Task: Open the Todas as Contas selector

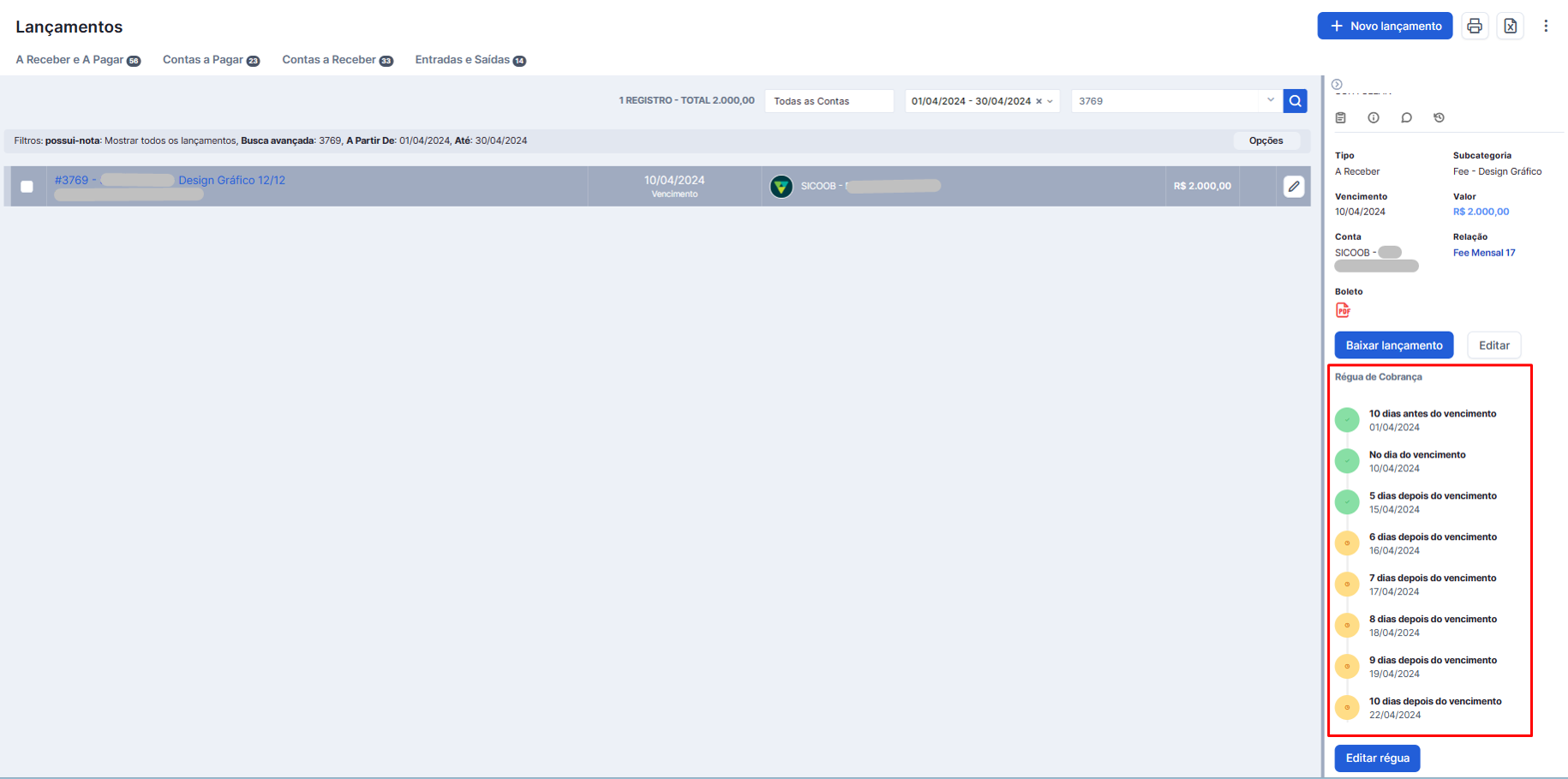Action: pyautogui.click(x=829, y=101)
